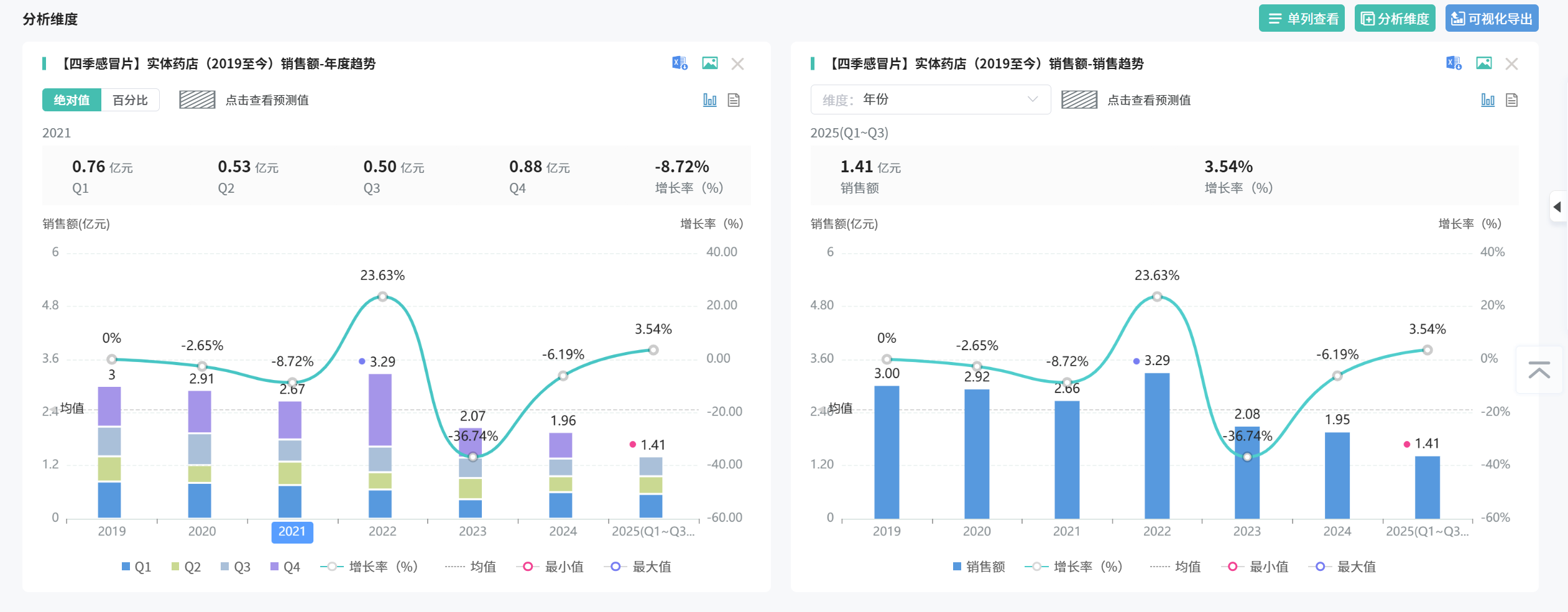Open the 维度 年份 dropdown
Viewport: 1568px width, 612px height.
click(929, 100)
